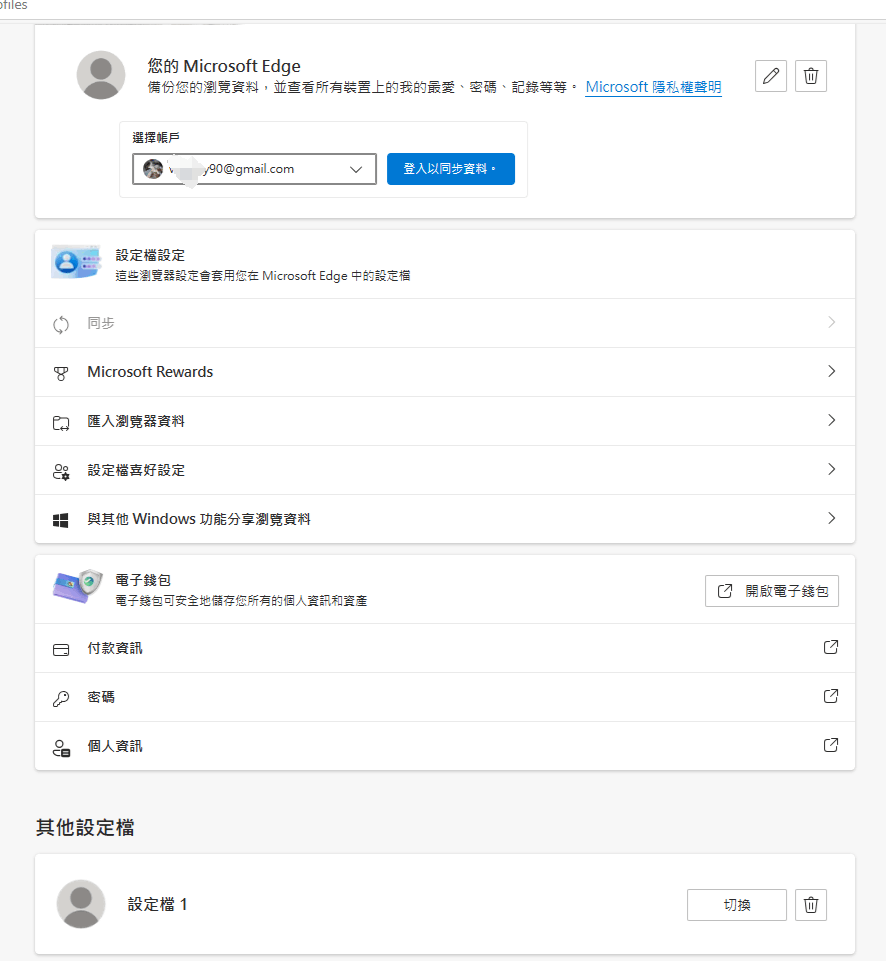The image size is (886, 961).
Task: Click the Windows logo icon
Action: click(x=61, y=520)
